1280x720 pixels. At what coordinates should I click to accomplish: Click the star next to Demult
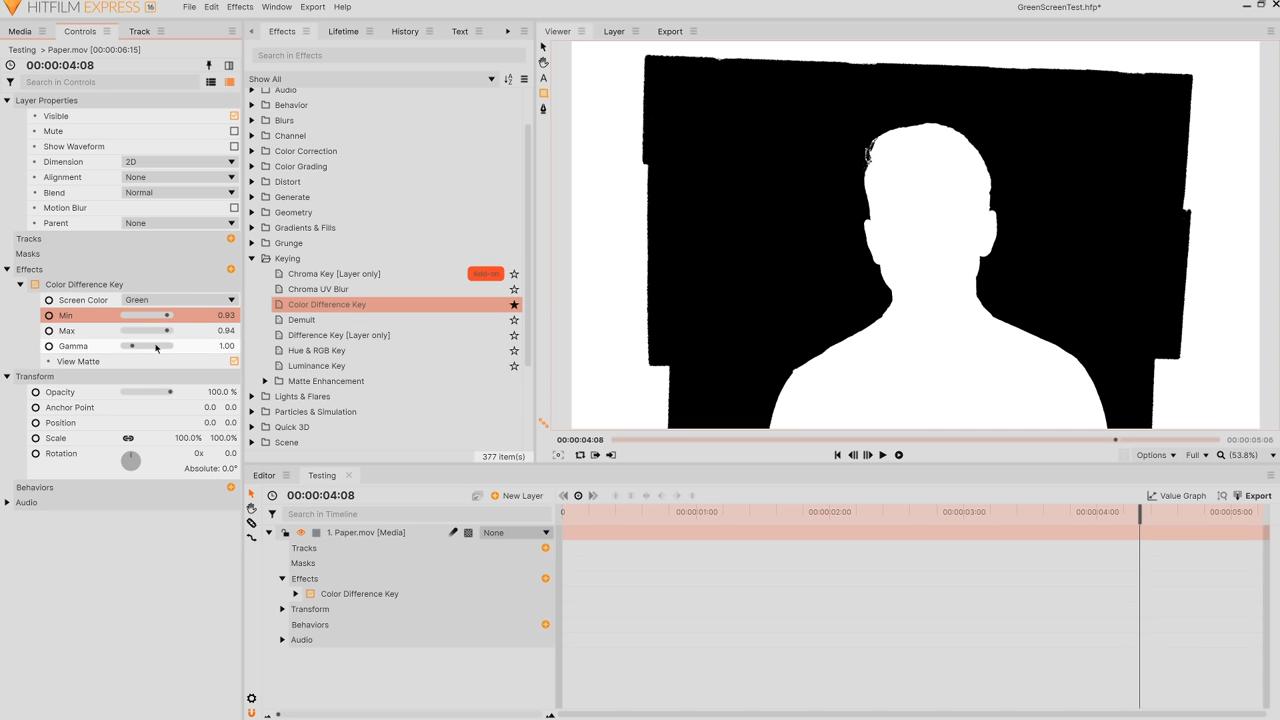514,320
